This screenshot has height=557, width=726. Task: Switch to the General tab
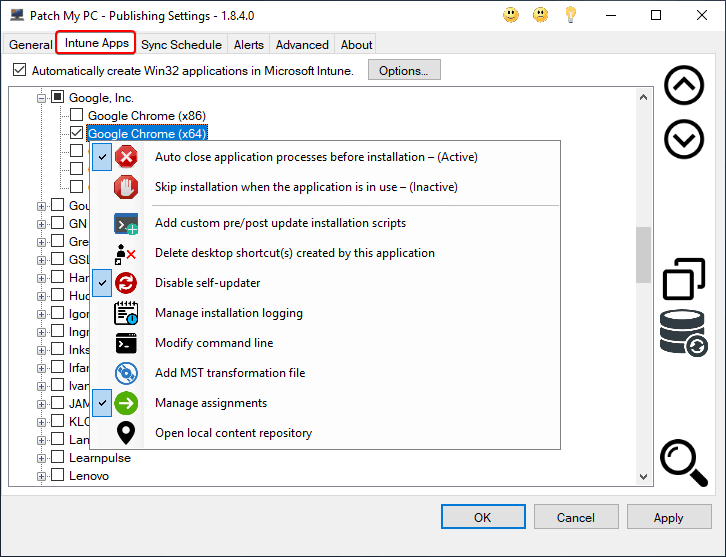(x=31, y=44)
